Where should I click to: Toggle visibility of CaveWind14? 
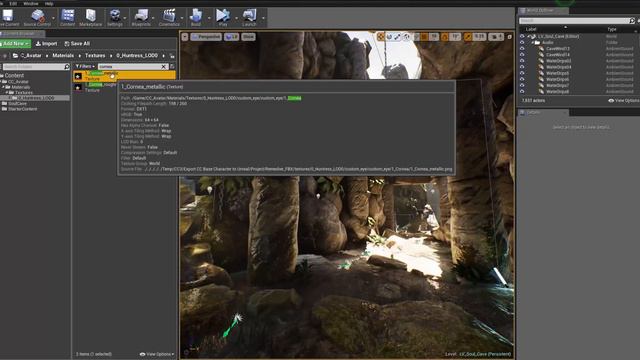pos(522,55)
